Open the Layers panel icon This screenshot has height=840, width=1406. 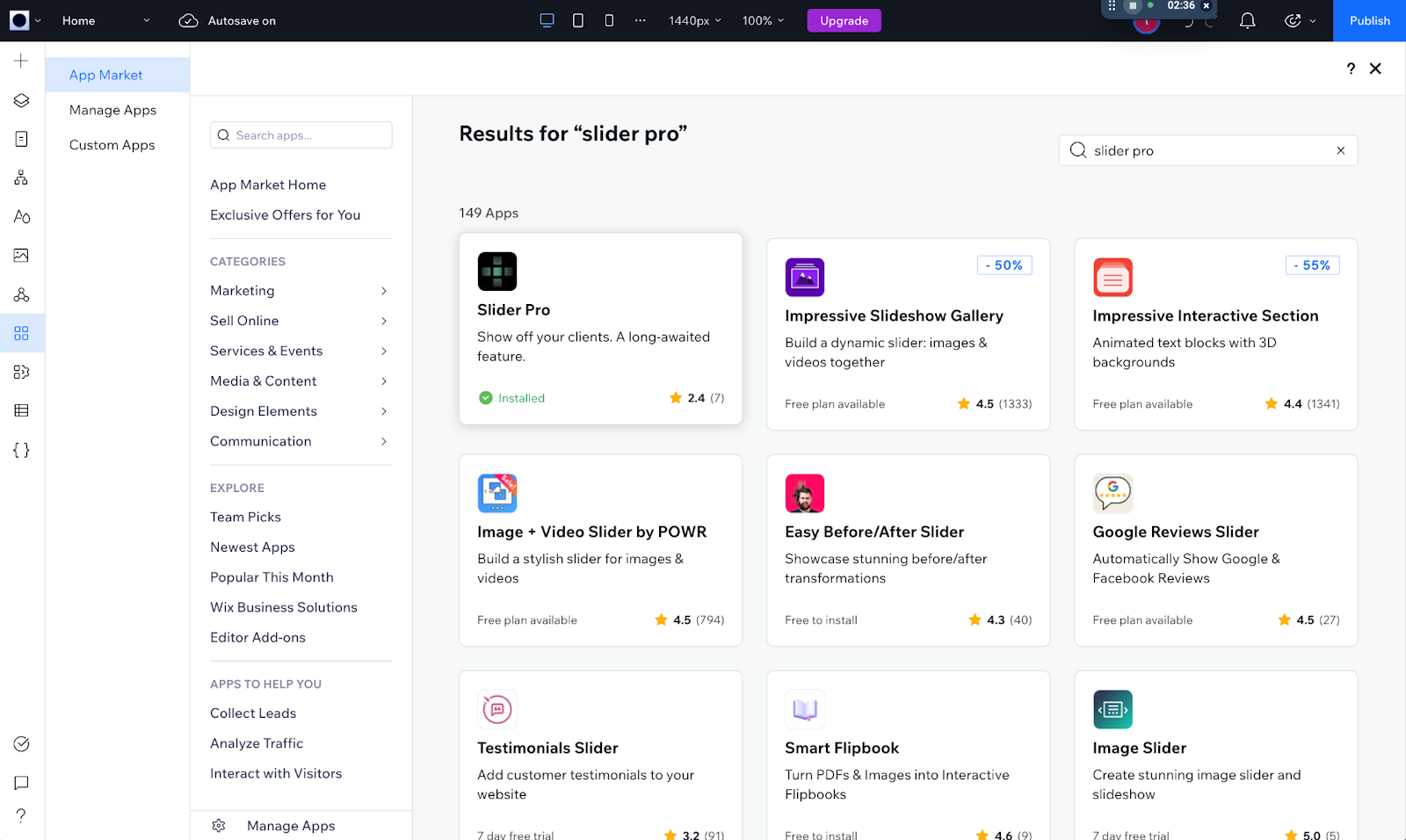click(x=21, y=100)
